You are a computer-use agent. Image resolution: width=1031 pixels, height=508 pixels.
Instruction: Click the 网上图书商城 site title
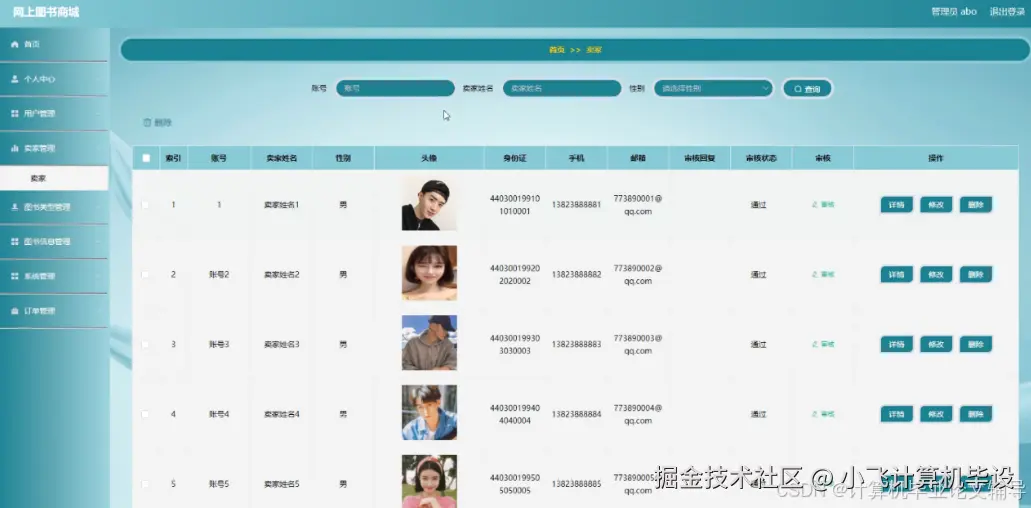click(46, 12)
